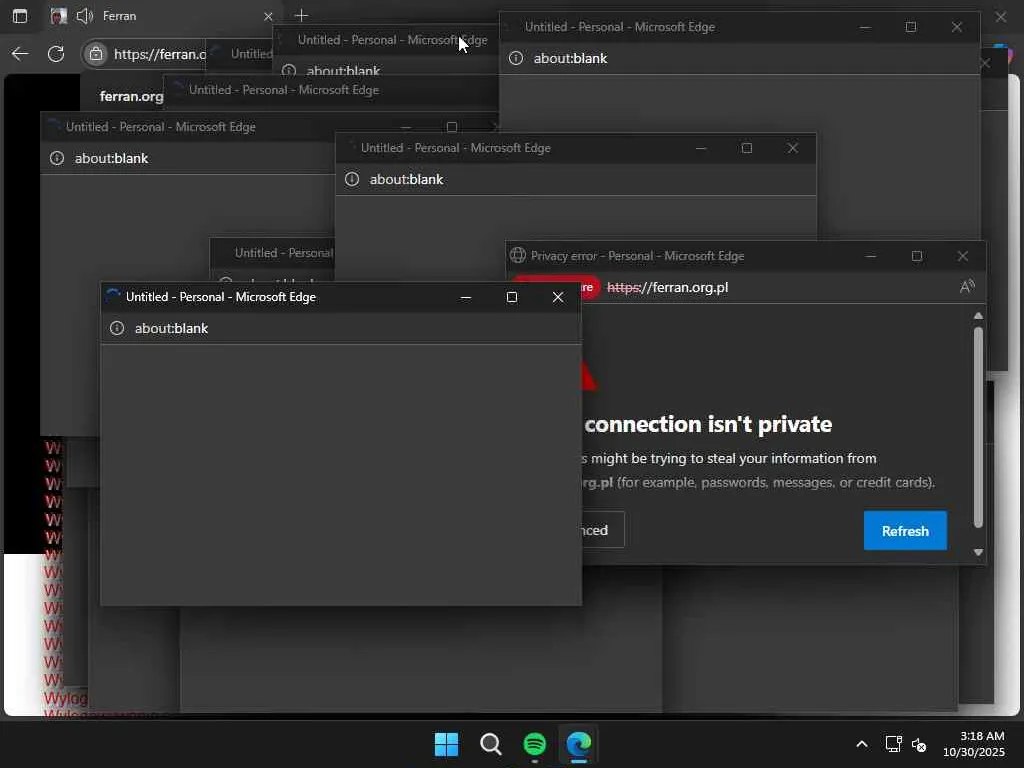Screen dimensions: 1024x768
Task: Click the vertical scrollbar thumb in Privacy error window
Action: click(978, 426)
